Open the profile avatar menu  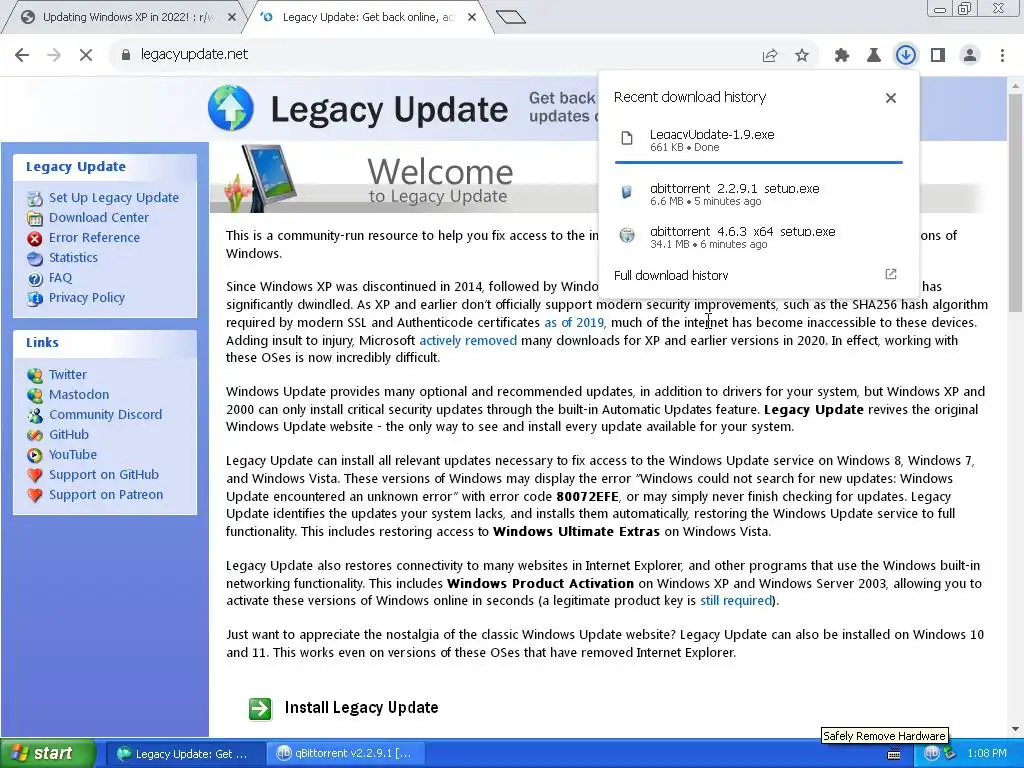(x=970, y=56)
